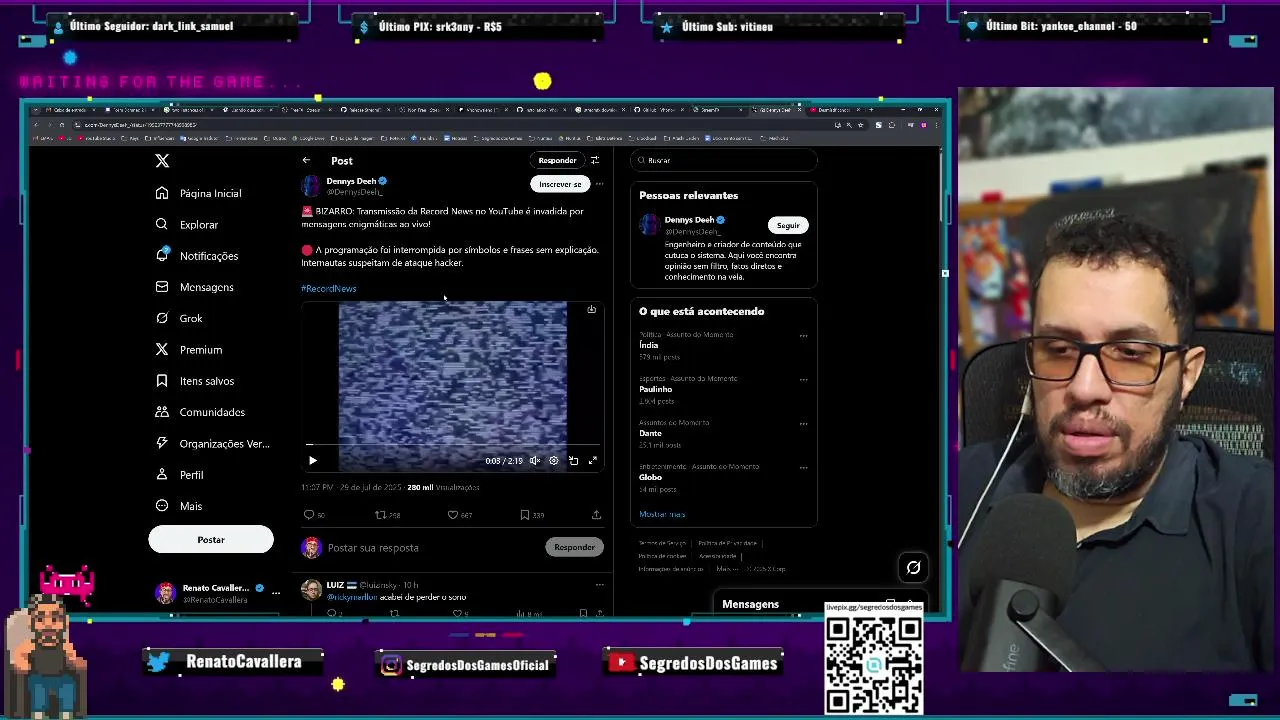Open account menu for Renato Cavallera
Viewport: 1280px width, 720px height.
(217, 593)
